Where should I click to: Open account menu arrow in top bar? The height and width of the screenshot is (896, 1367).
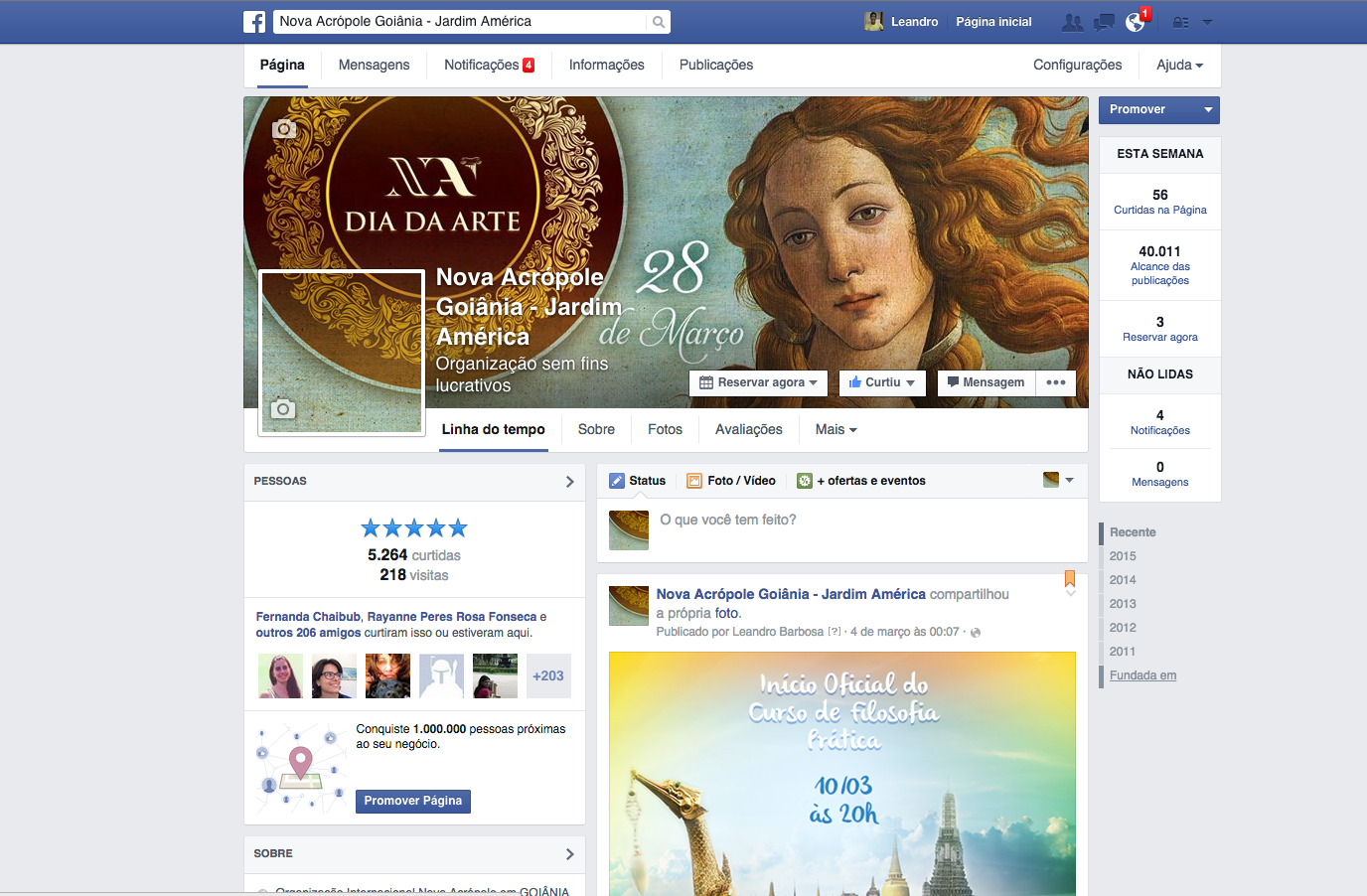point(1208,22)
